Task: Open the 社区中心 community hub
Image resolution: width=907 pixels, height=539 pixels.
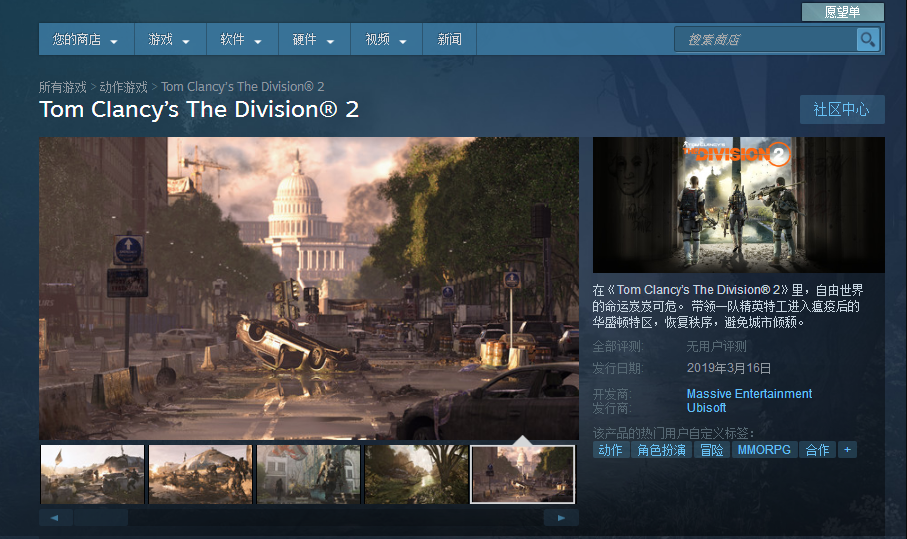Action: (x=842, y=109)
